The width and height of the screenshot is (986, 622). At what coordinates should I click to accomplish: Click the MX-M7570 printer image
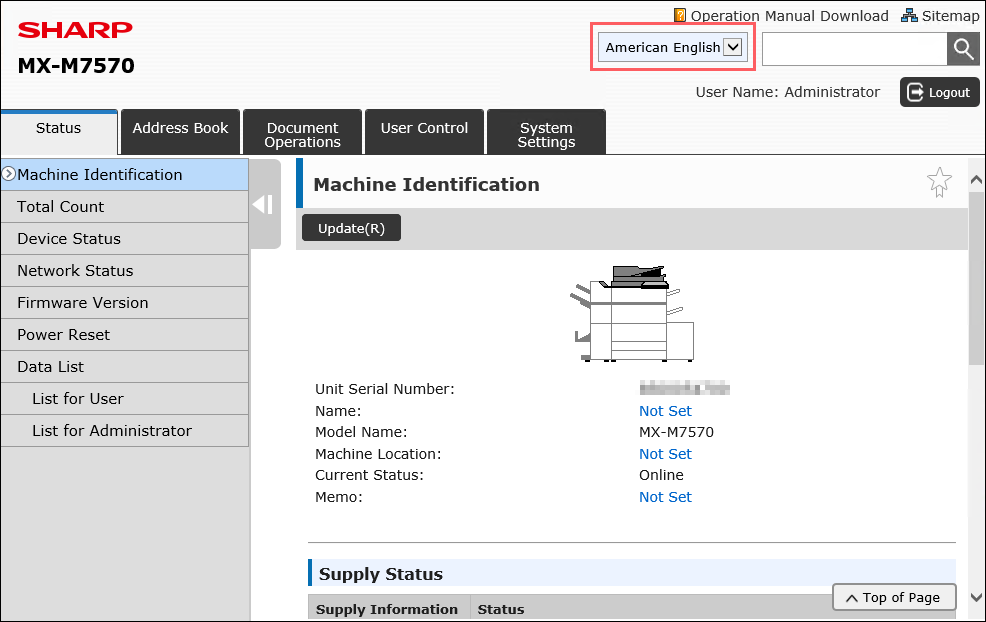tap(632, 313)
